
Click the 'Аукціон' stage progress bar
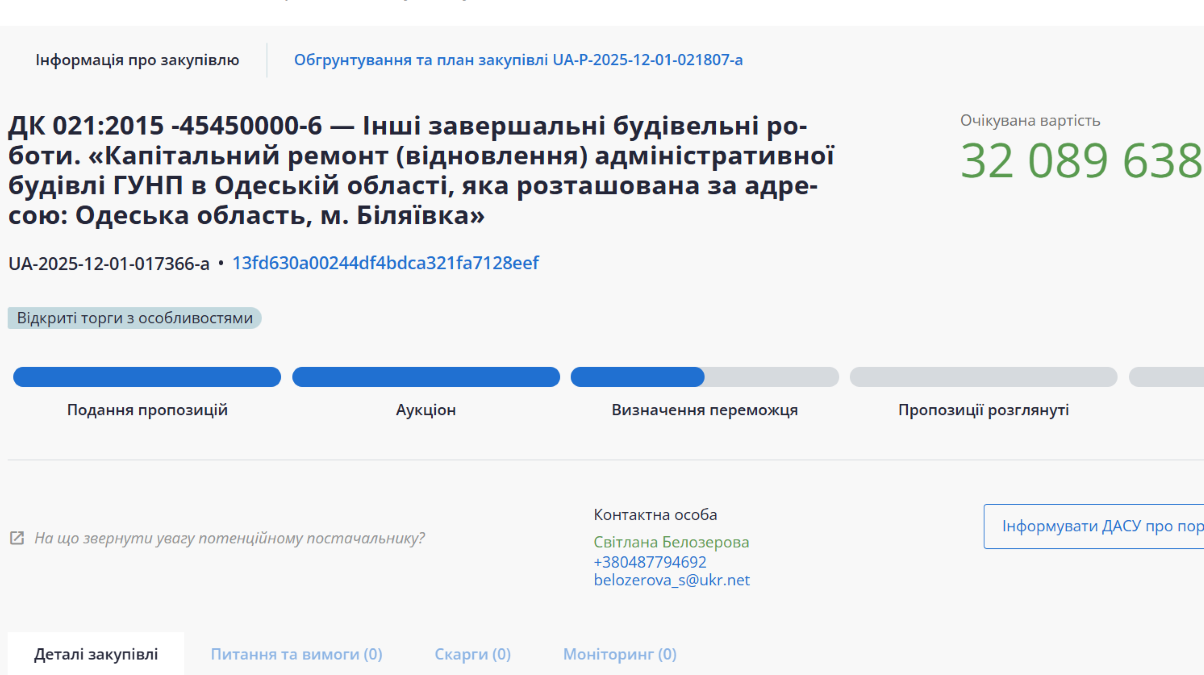426,377
